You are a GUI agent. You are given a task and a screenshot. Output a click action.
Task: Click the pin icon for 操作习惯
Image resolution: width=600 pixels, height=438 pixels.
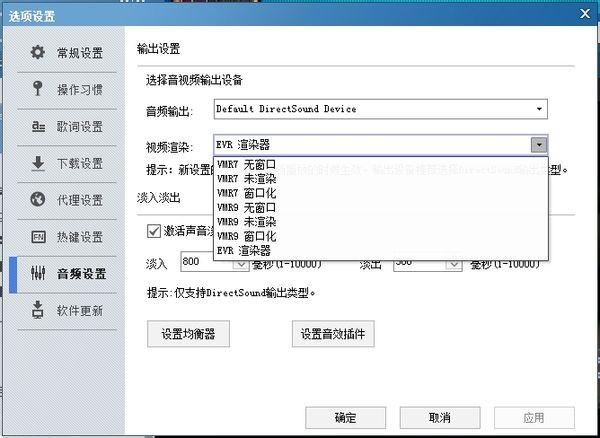38,89
